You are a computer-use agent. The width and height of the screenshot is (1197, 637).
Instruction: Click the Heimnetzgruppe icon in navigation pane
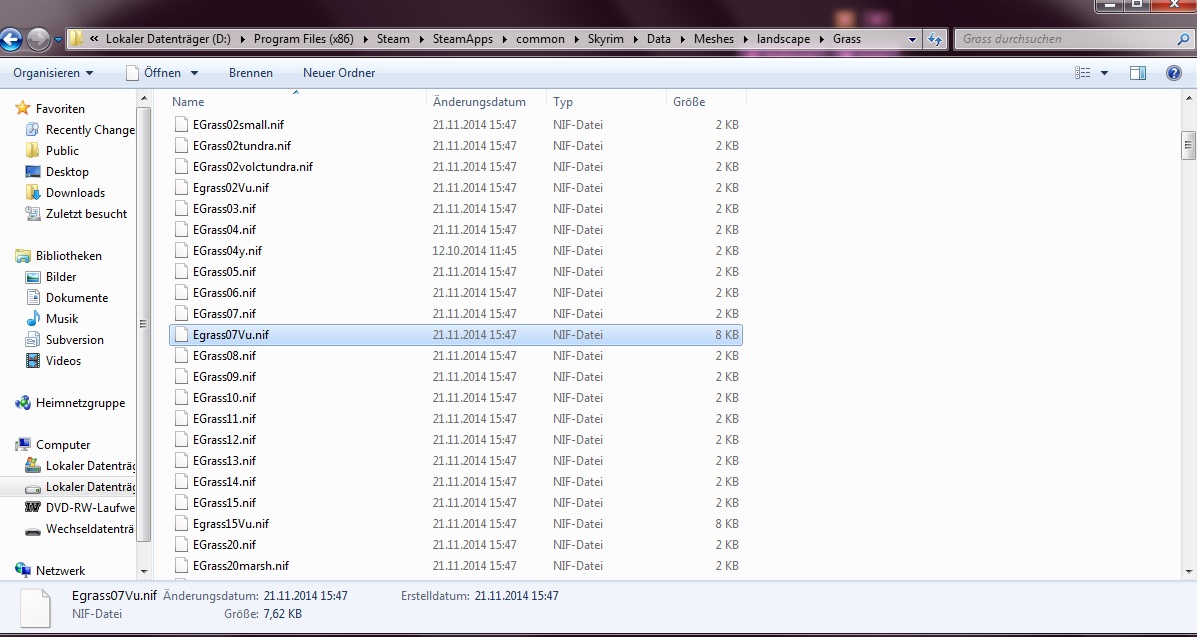click(x=23, y=403)
